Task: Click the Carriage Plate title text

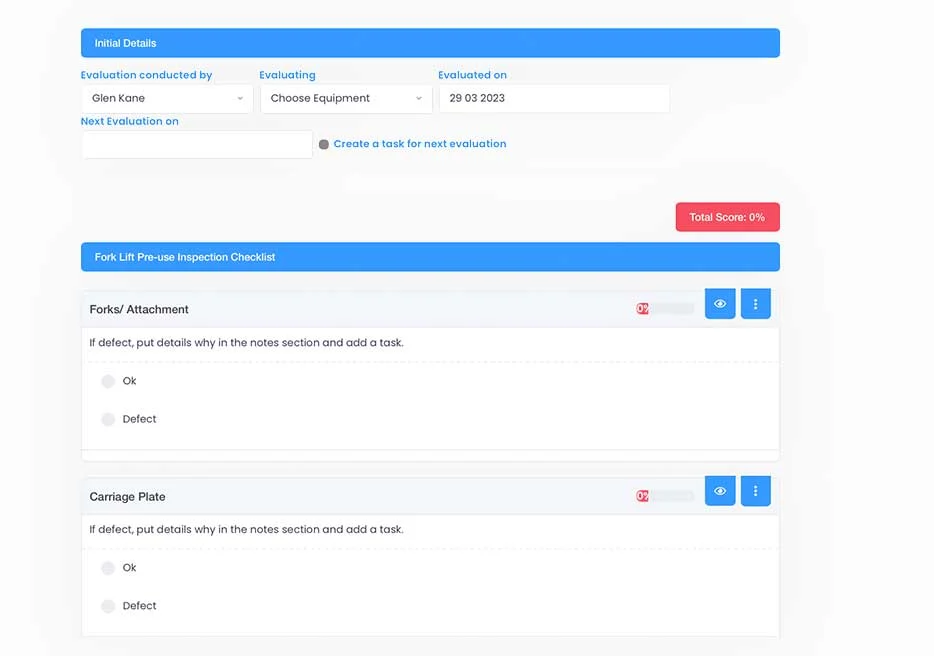Action: [x=127, y=496]
